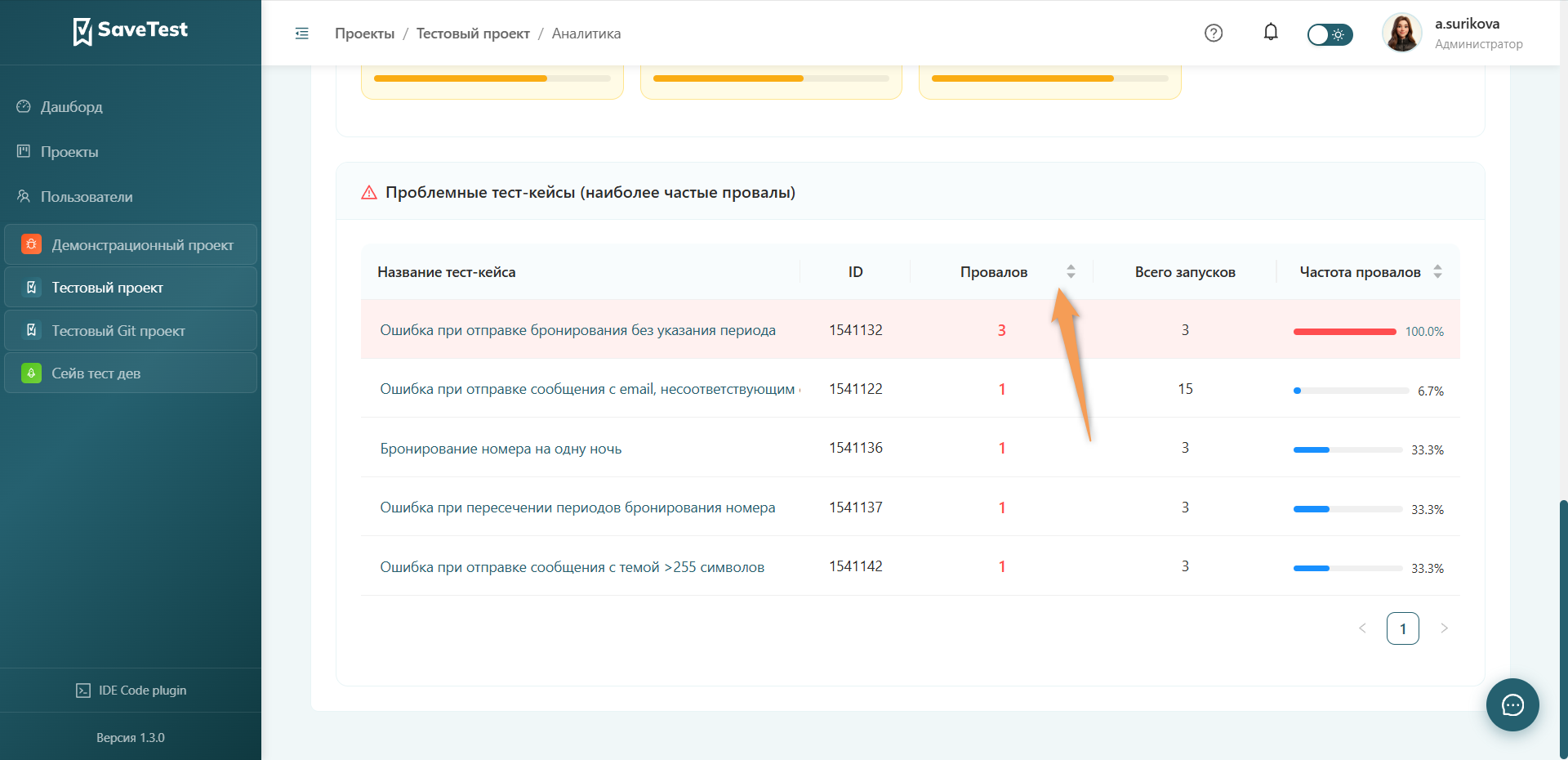
Task: Click the SaveTest logo
Action: pyautogui.click(x=131, y=31)
